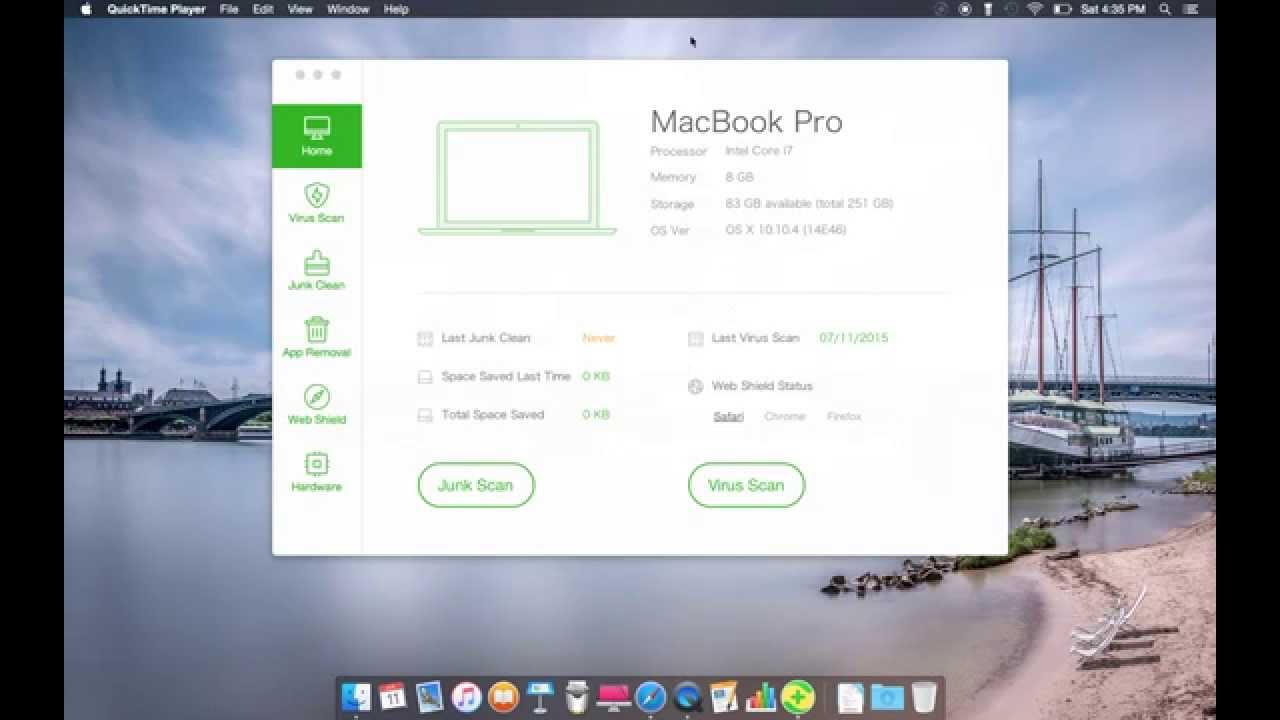Open the Edit menu

point(263,9)
